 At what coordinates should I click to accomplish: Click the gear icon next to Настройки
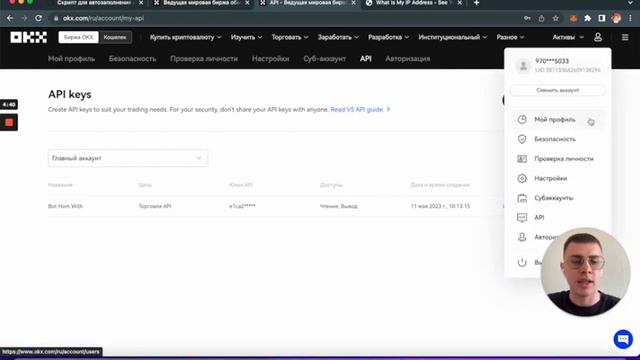coord(522,178)
